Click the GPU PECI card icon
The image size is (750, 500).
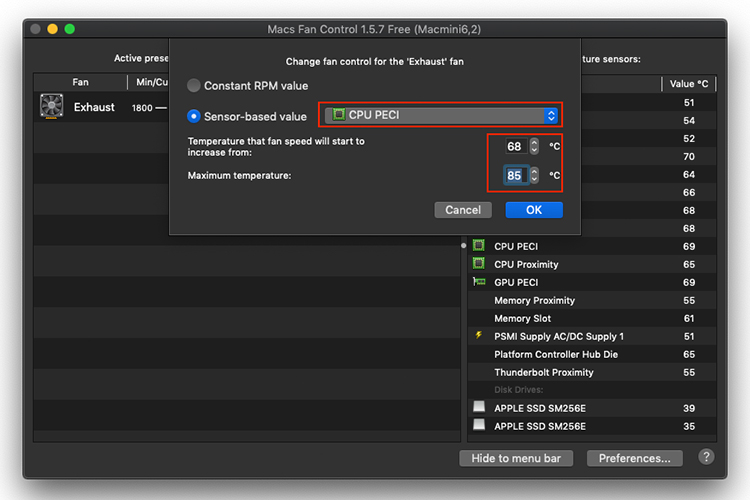(479, 282)
